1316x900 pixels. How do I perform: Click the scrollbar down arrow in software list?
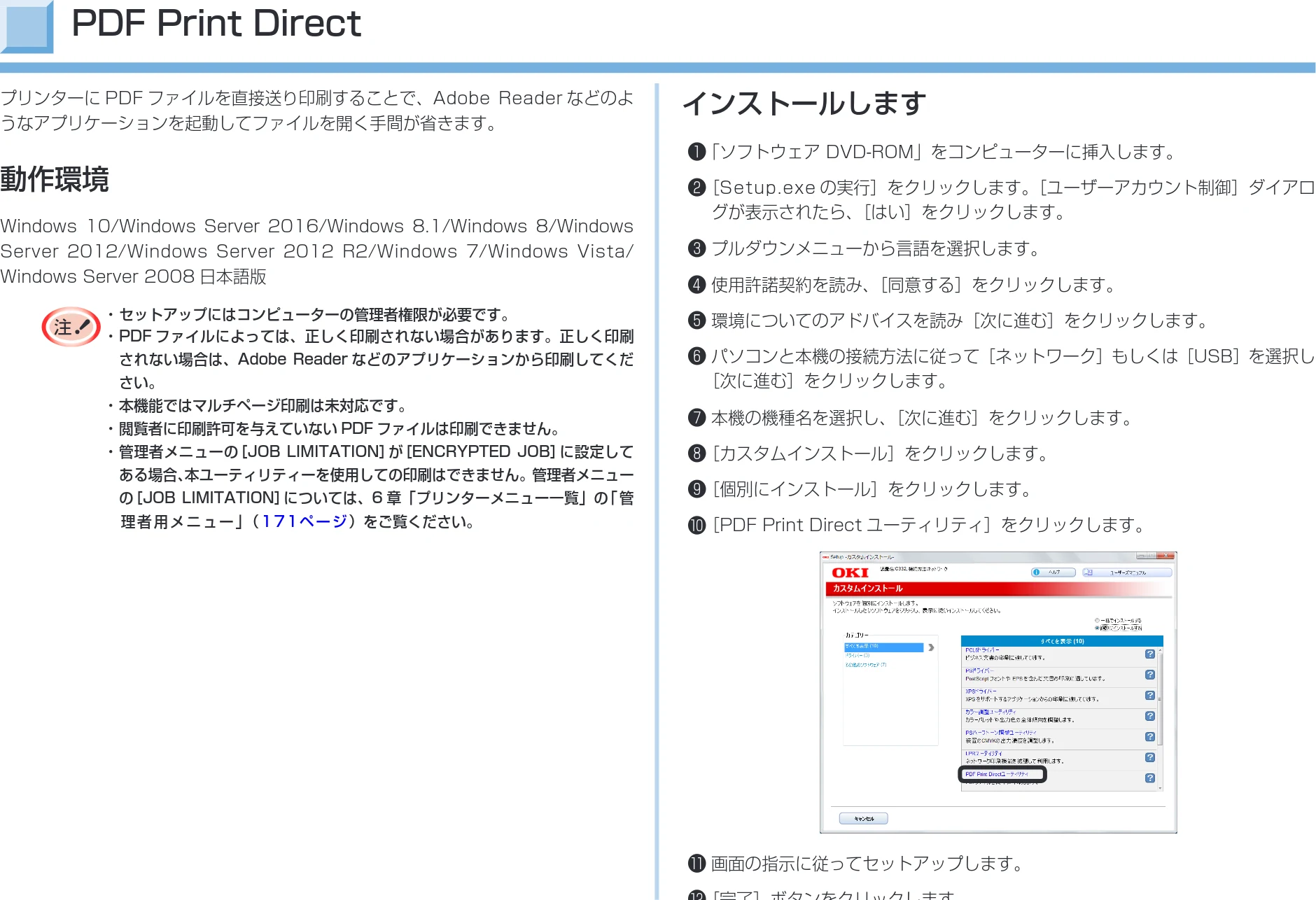[1160, 788]
